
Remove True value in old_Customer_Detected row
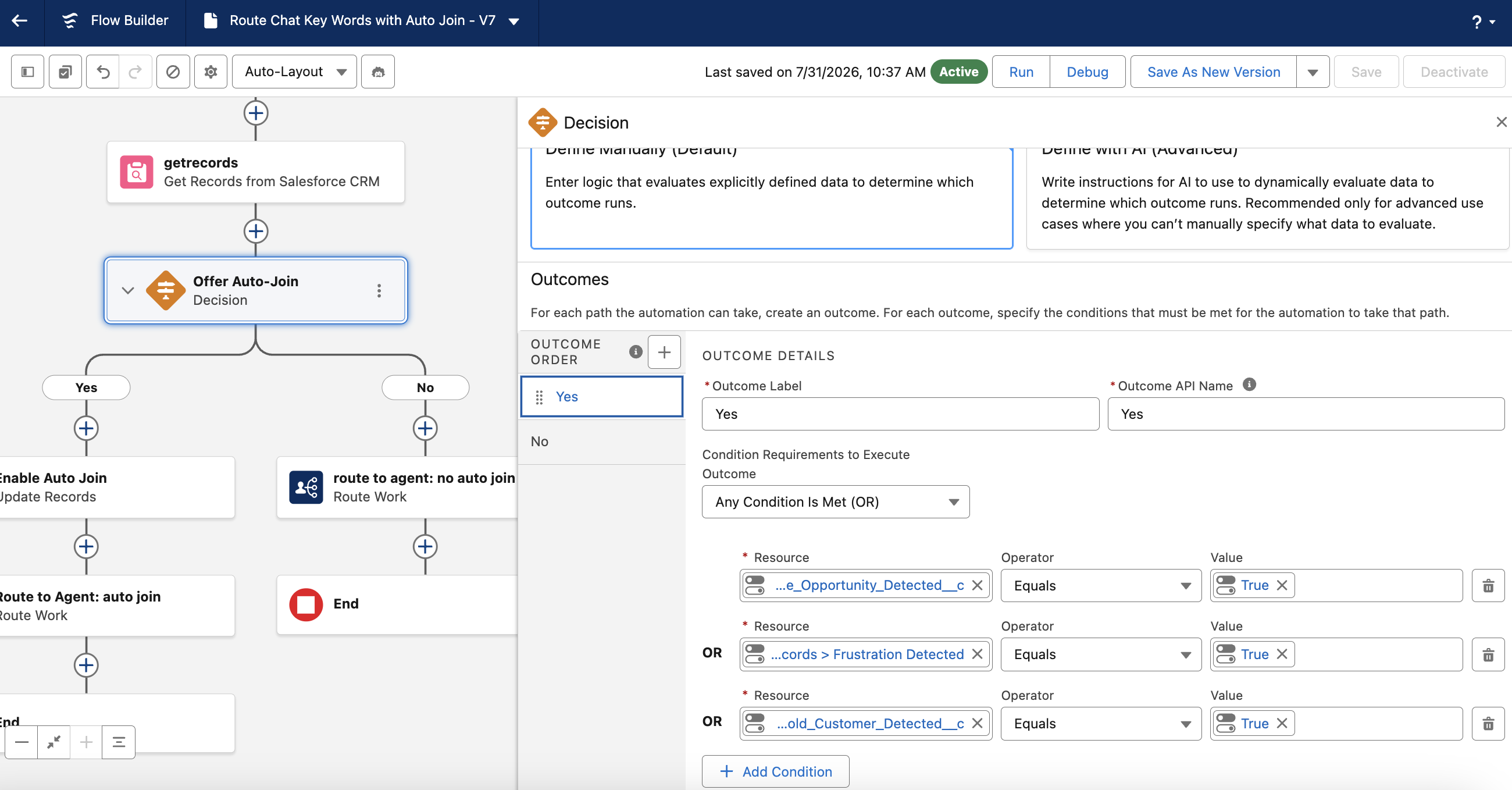[x=1282, y=723]
